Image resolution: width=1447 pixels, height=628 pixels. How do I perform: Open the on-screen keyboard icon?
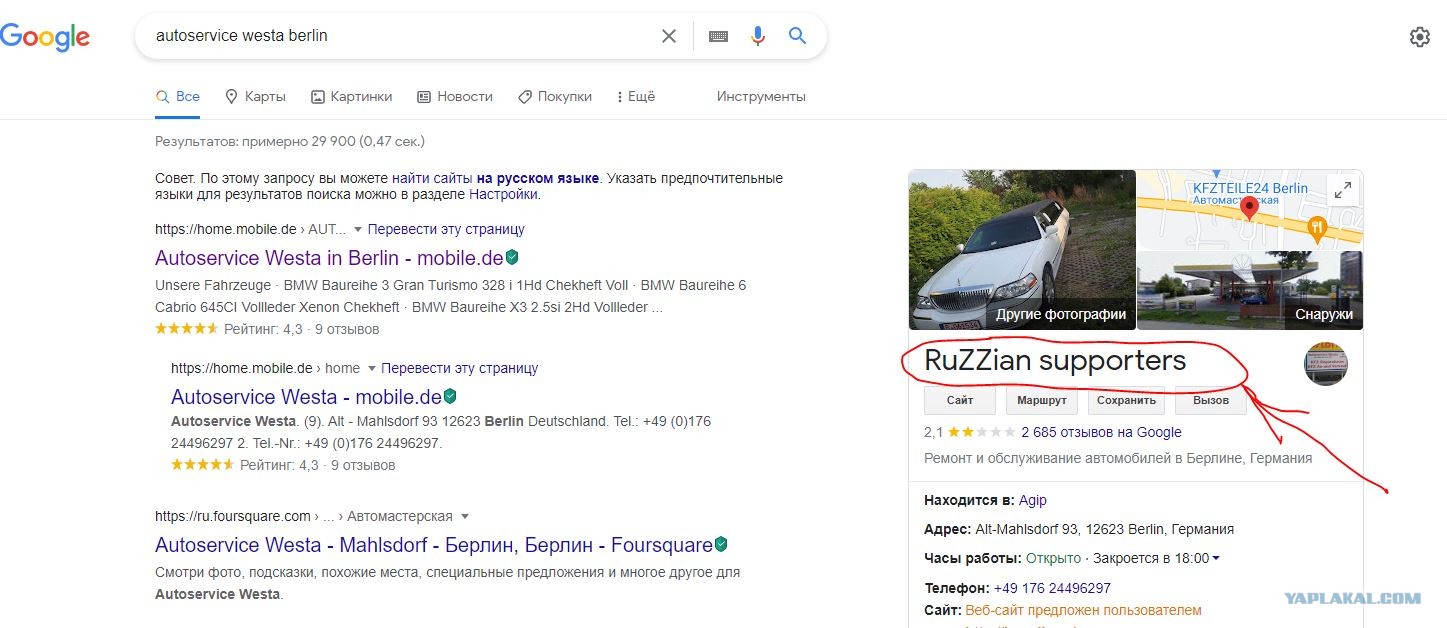718,36
